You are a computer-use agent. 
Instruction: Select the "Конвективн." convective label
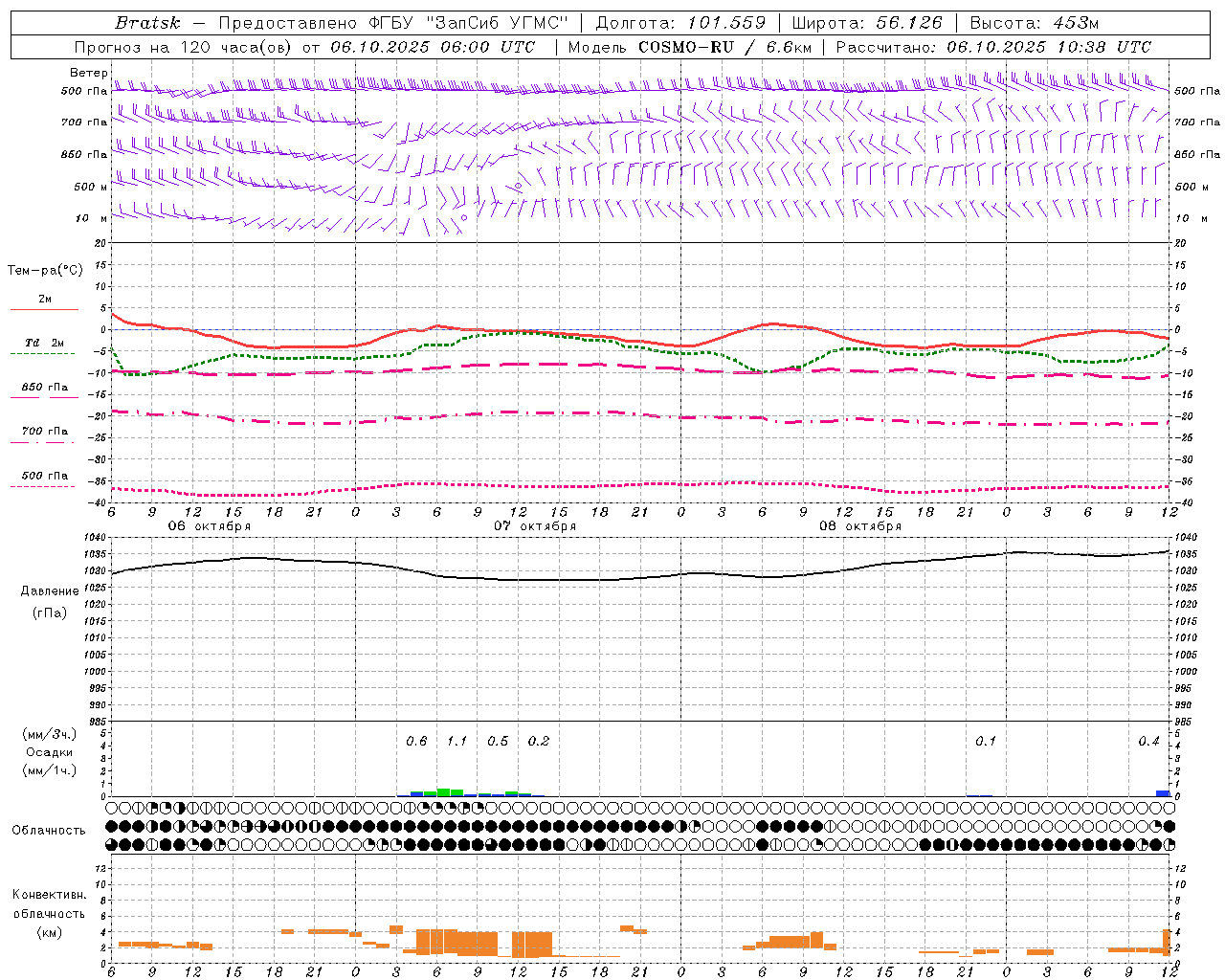50,895
